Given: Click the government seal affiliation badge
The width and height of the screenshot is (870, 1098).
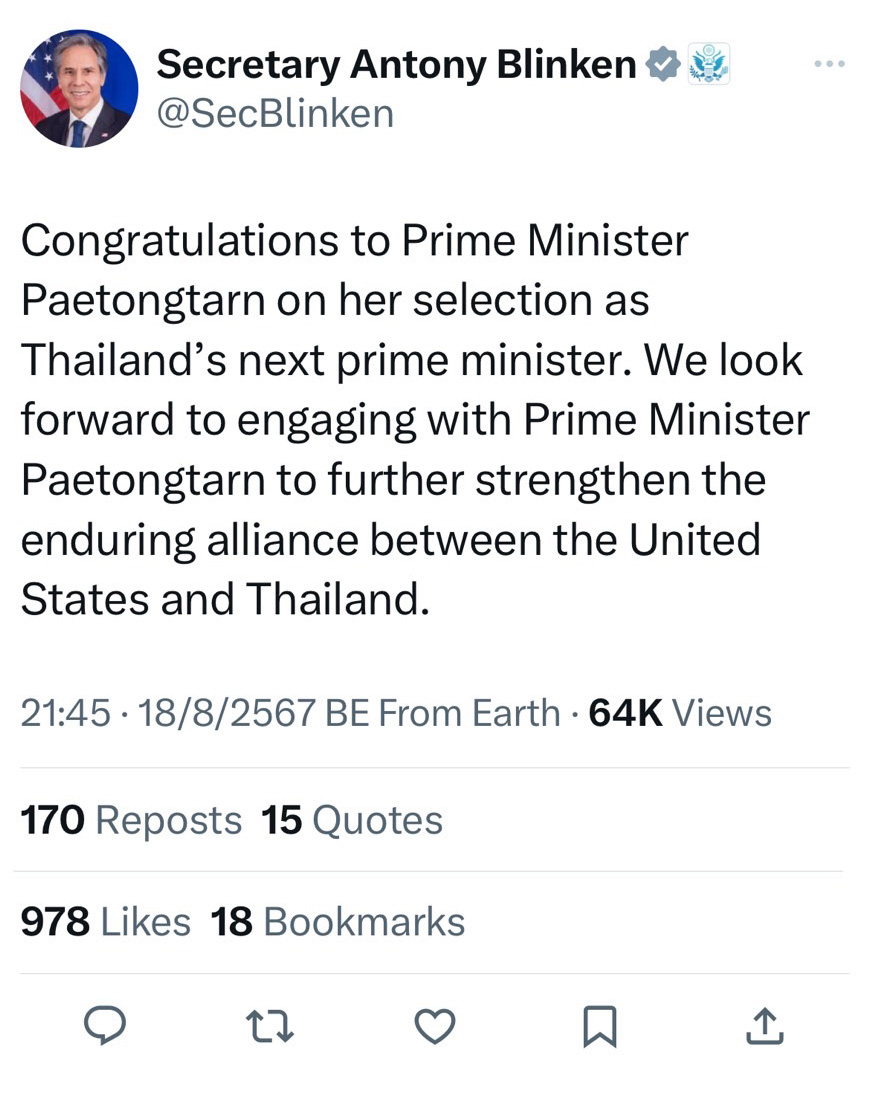Looking at the screenshot, I should (x=709, y=64).
